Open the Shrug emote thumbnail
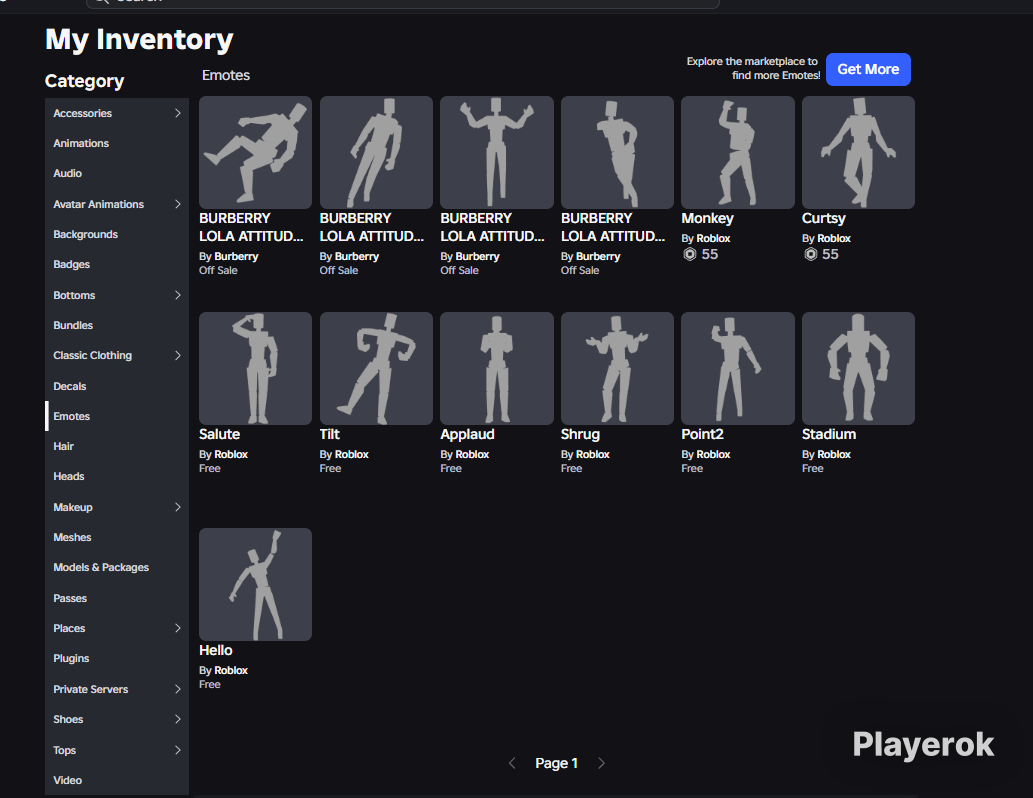 click(617, 368)
